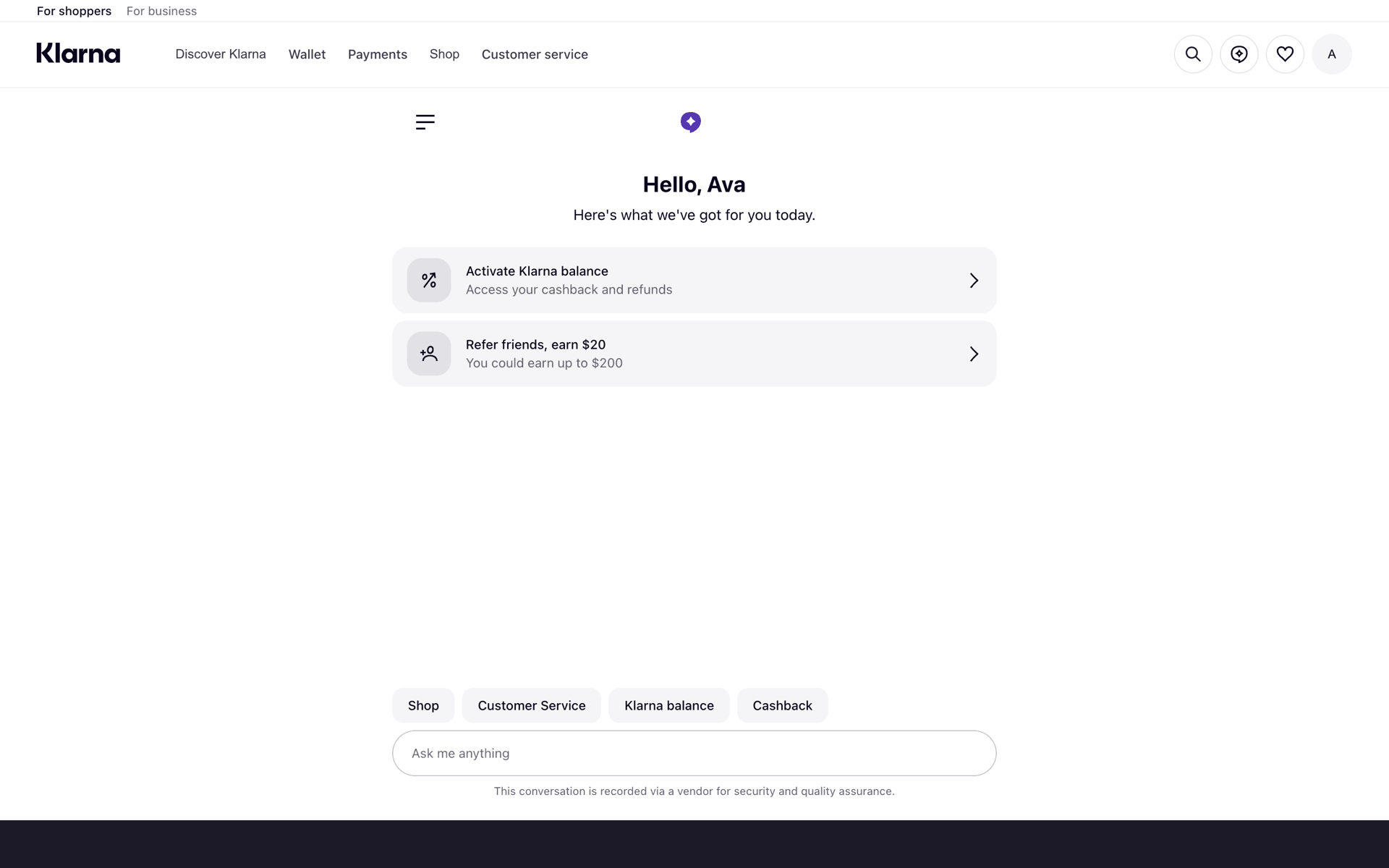Open the account avatar 'A'

pyautogui.click(x=1332, y=54)
